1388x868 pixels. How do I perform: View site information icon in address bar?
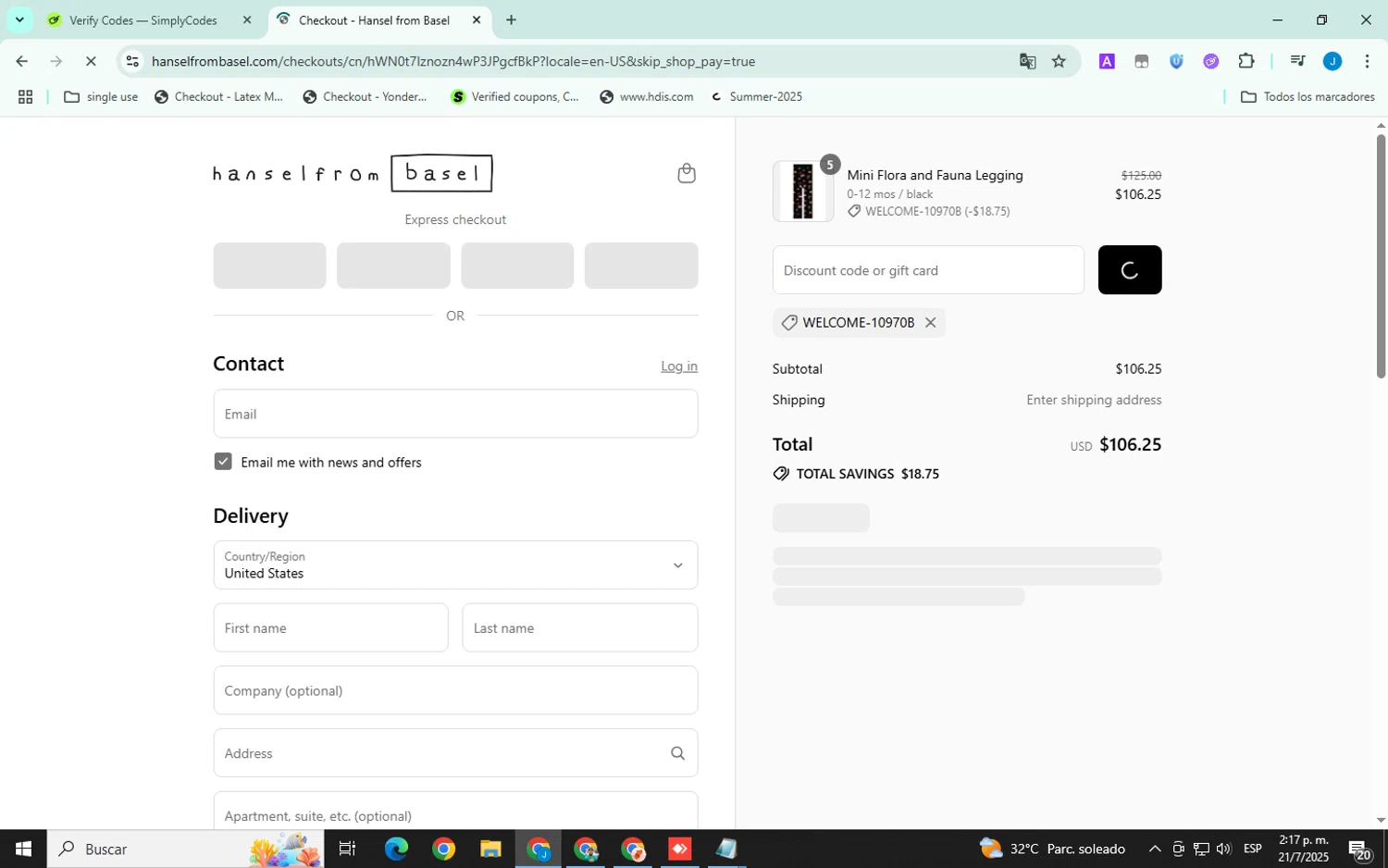132,61
